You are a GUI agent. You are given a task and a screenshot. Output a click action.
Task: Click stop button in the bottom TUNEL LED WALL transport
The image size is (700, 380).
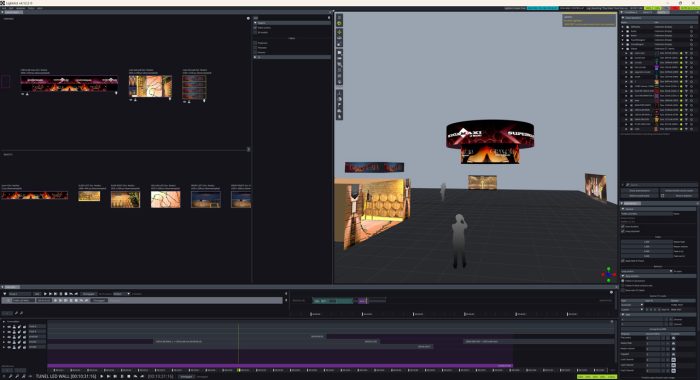(x=129, y=376)
